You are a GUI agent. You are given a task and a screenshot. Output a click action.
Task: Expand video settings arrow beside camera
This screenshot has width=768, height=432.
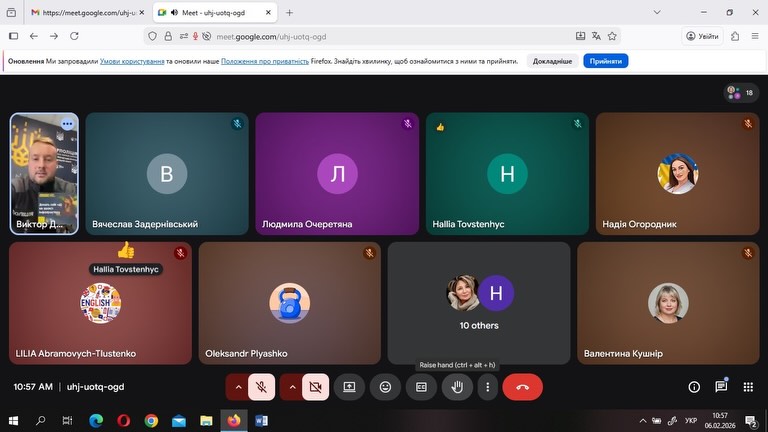pos(291,386)
